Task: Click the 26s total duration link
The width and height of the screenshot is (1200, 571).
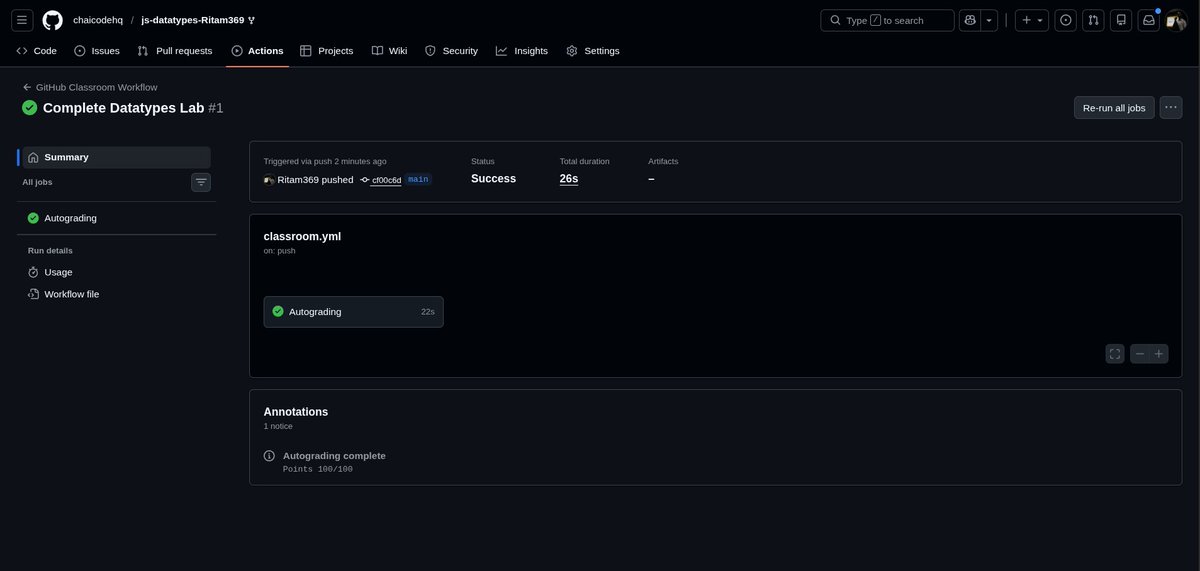Action: (569, 179)
